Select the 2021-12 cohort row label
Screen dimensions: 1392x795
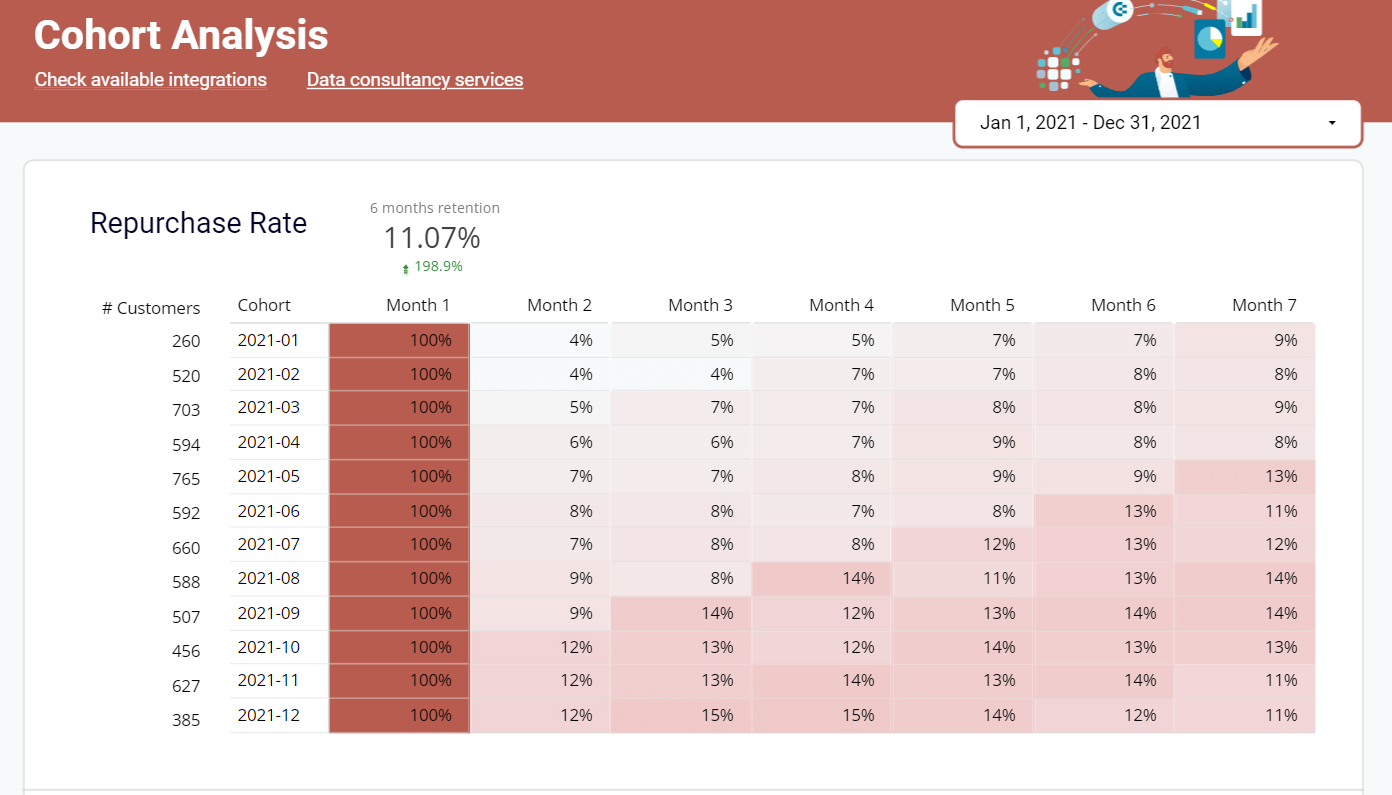(268, 715)
